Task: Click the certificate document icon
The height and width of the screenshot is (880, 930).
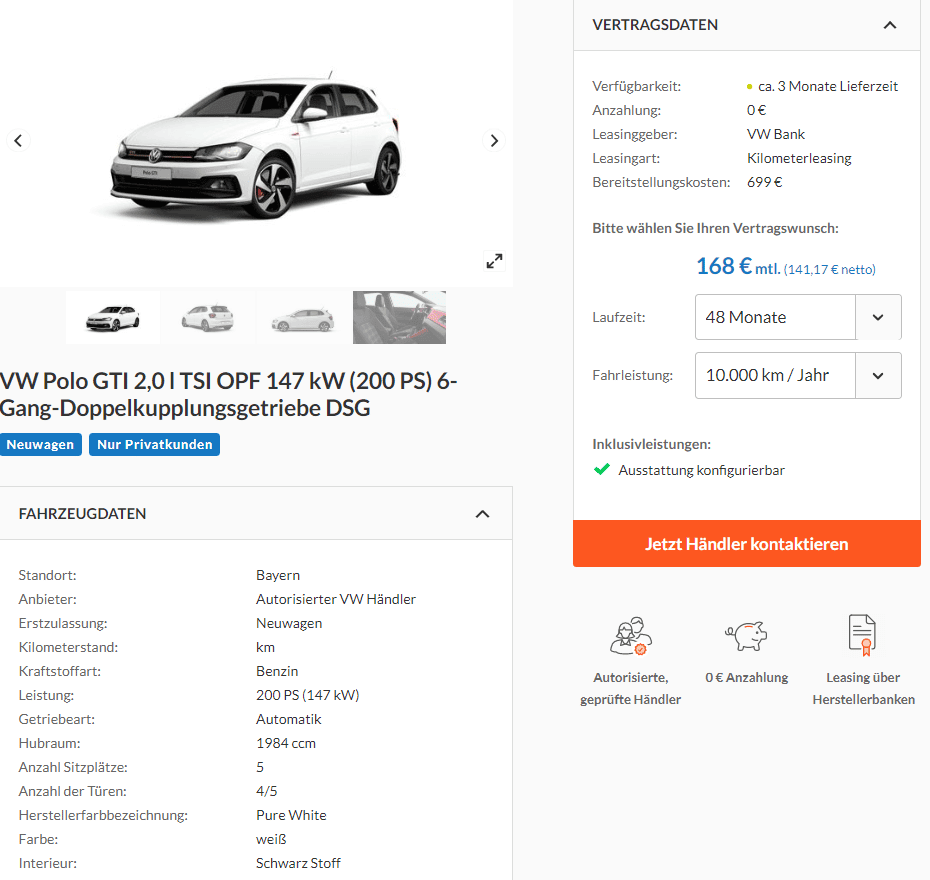Action: click(863, 635)
